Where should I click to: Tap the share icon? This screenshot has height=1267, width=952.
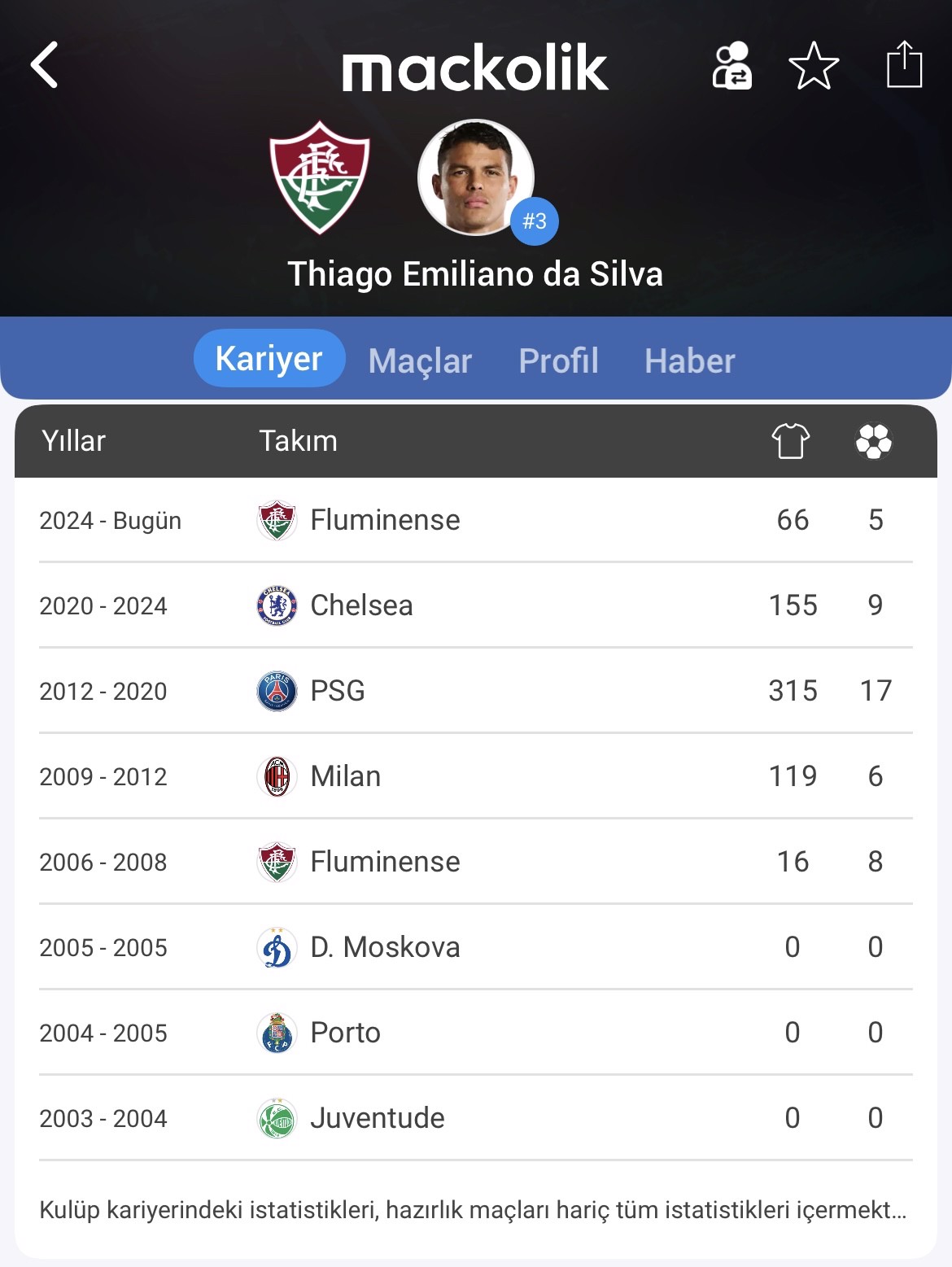903,64
